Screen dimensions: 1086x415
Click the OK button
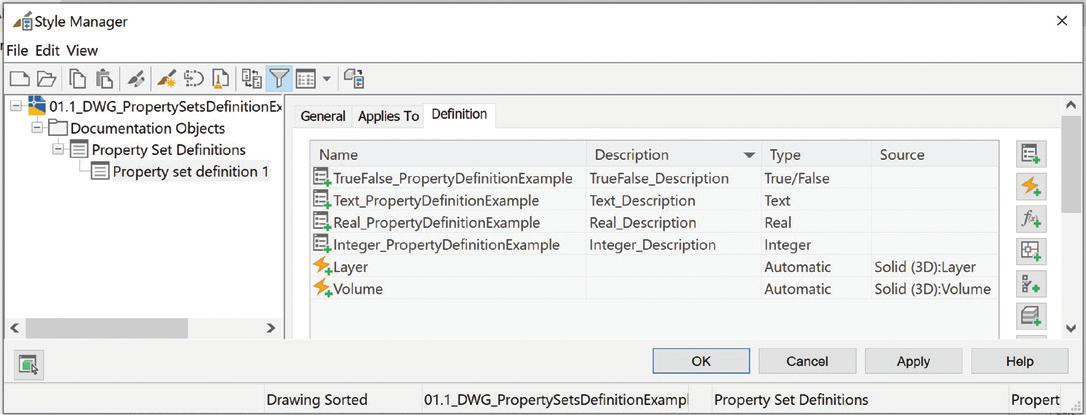point(701,361)
